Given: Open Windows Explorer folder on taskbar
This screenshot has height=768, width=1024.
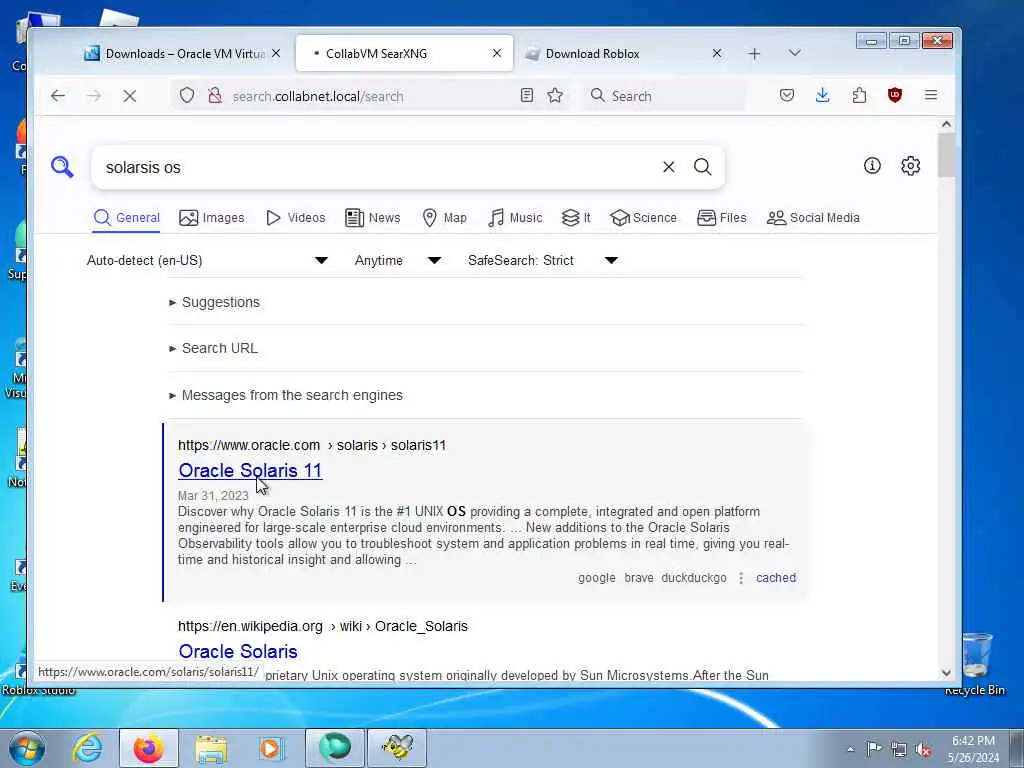Looking at the screenshot, I should tap(211, 748).
